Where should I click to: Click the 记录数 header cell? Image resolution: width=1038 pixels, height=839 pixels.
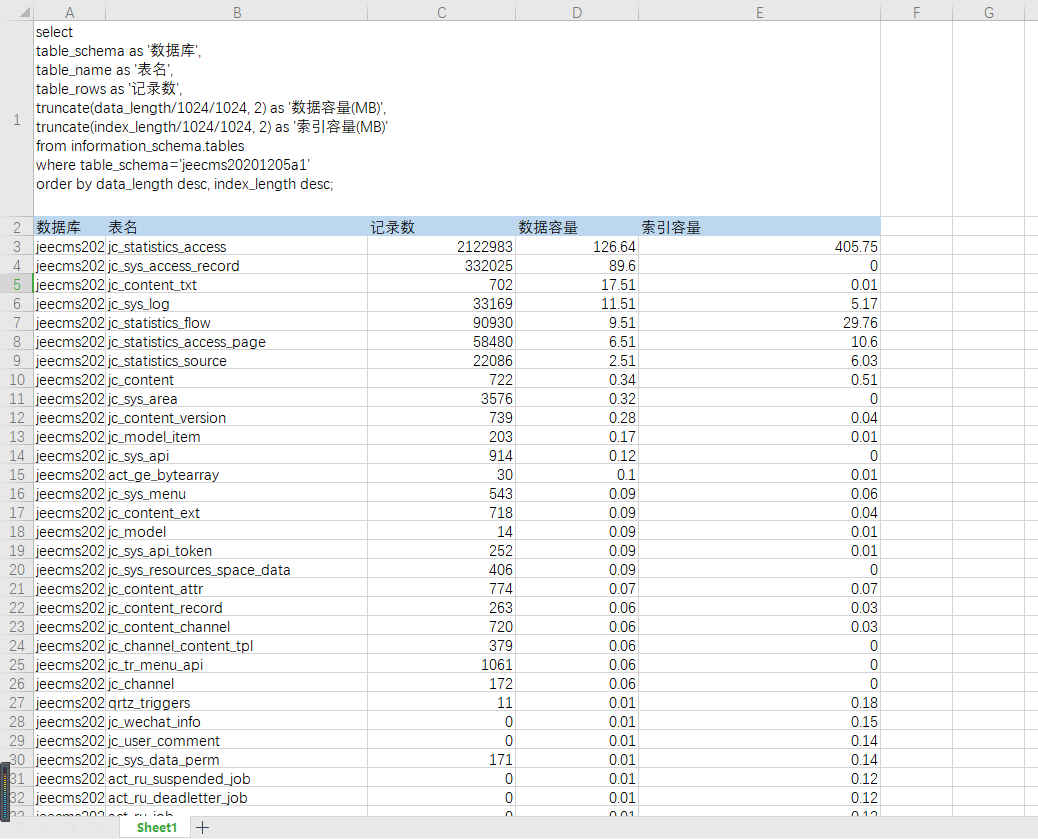(x=441, y=227)
